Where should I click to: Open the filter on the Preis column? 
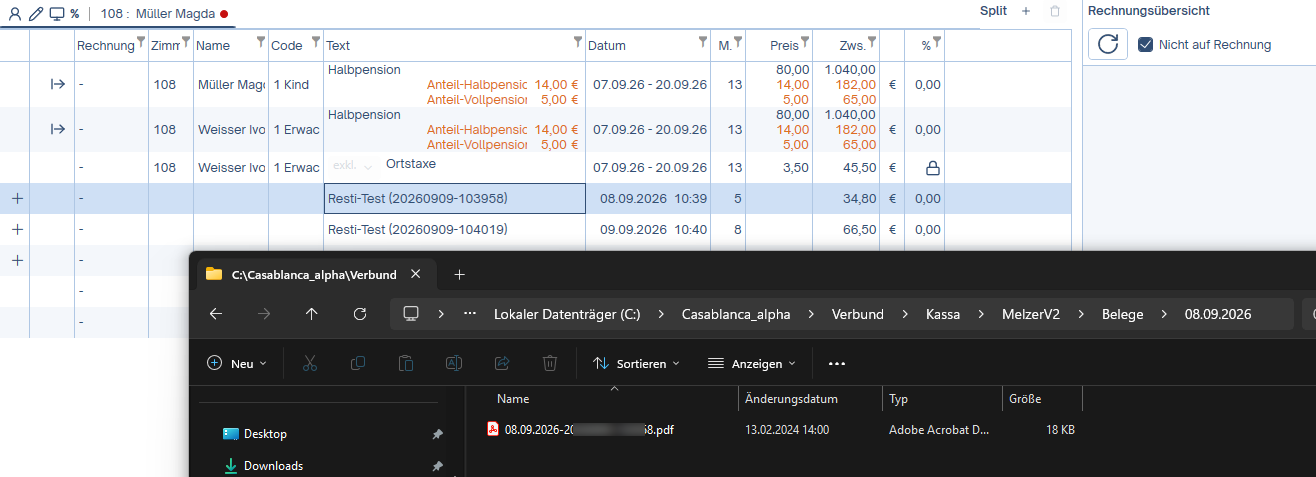point(806,42)
